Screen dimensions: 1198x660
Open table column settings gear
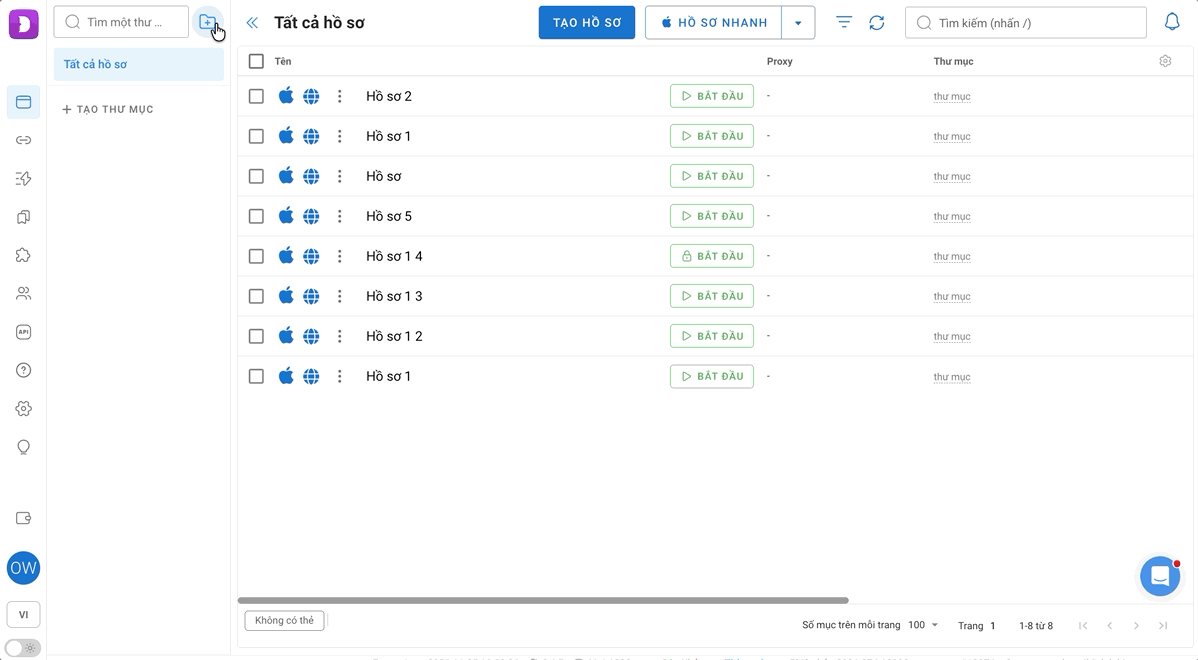[x=1165, y=61]
